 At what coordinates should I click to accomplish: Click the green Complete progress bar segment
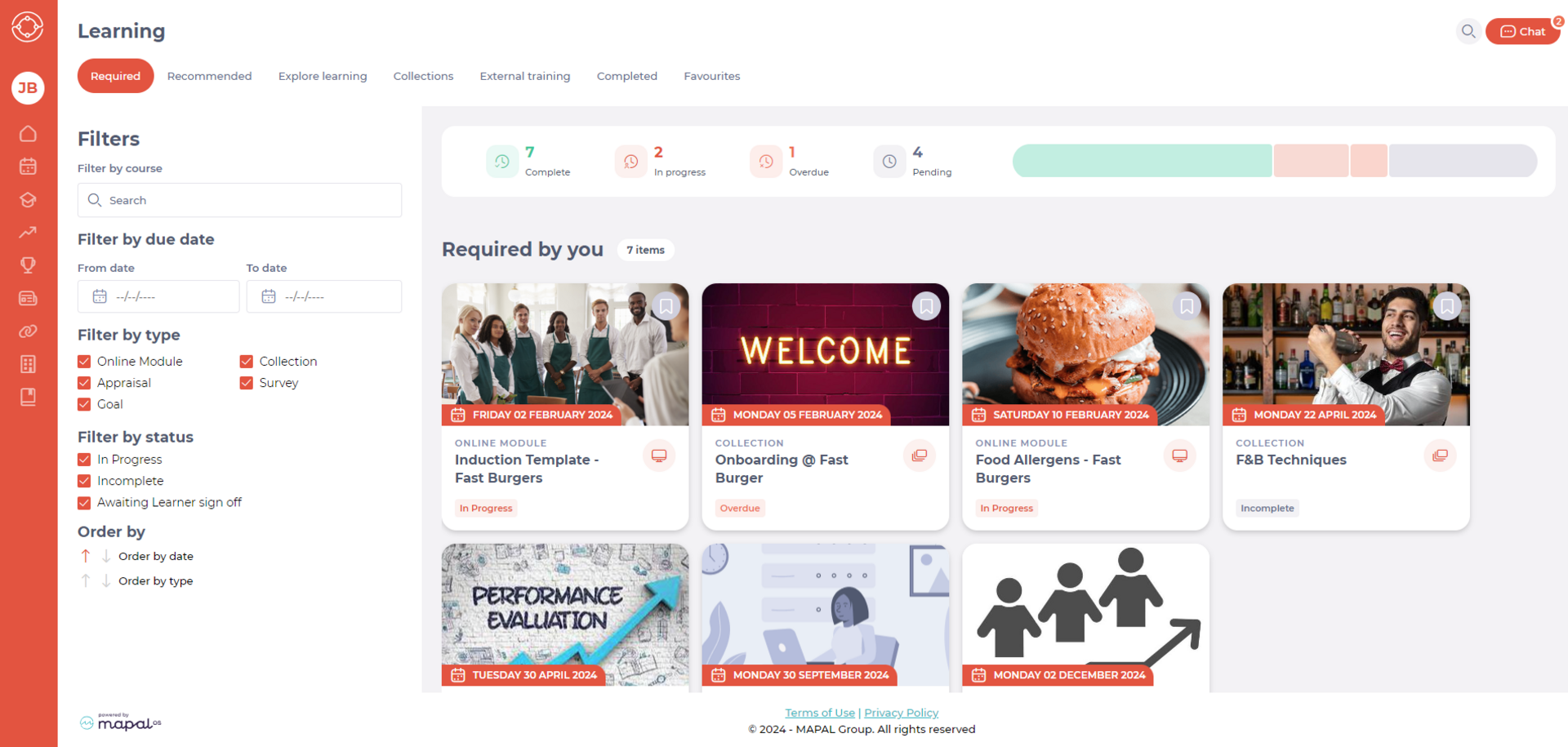tap(1142, 161)
